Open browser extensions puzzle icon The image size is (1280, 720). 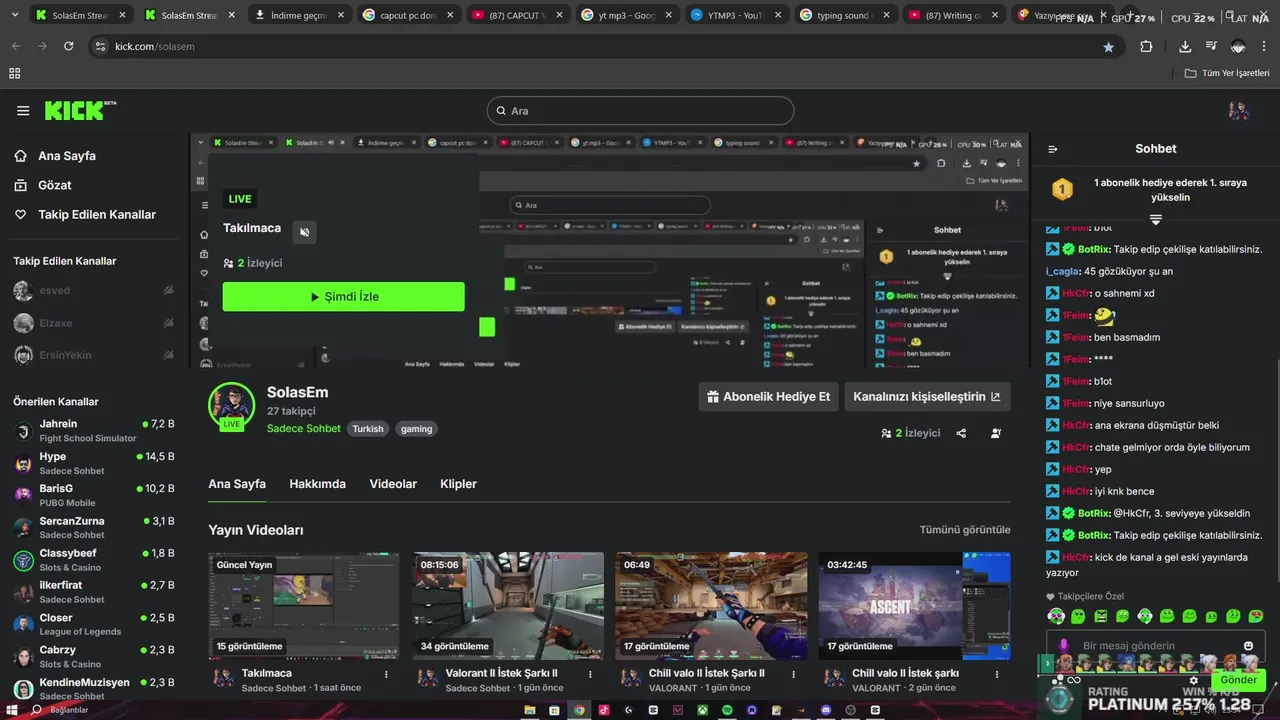[x=1146, y=46]
